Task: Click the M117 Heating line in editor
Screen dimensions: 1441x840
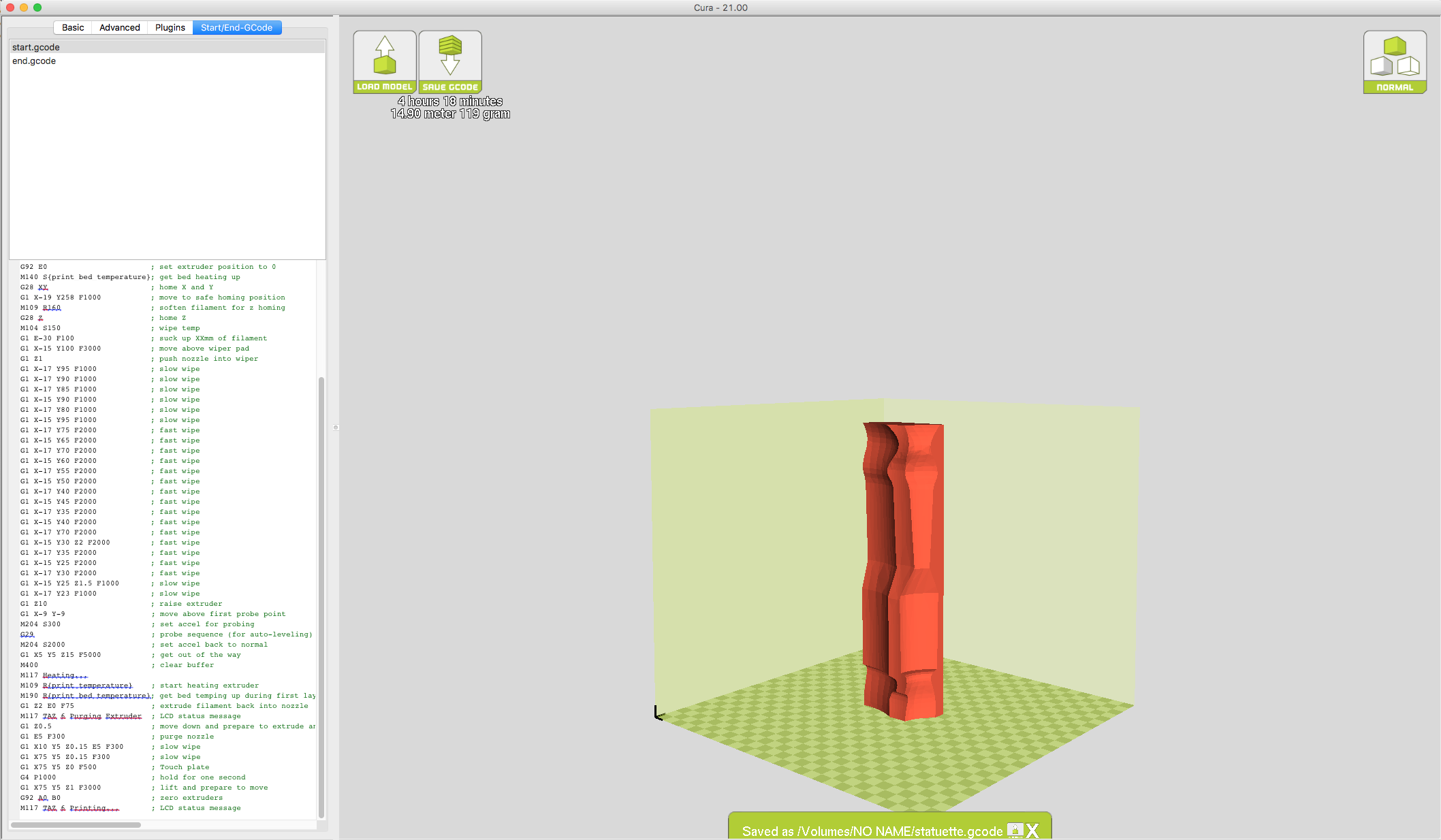Action: coord(54,675)
